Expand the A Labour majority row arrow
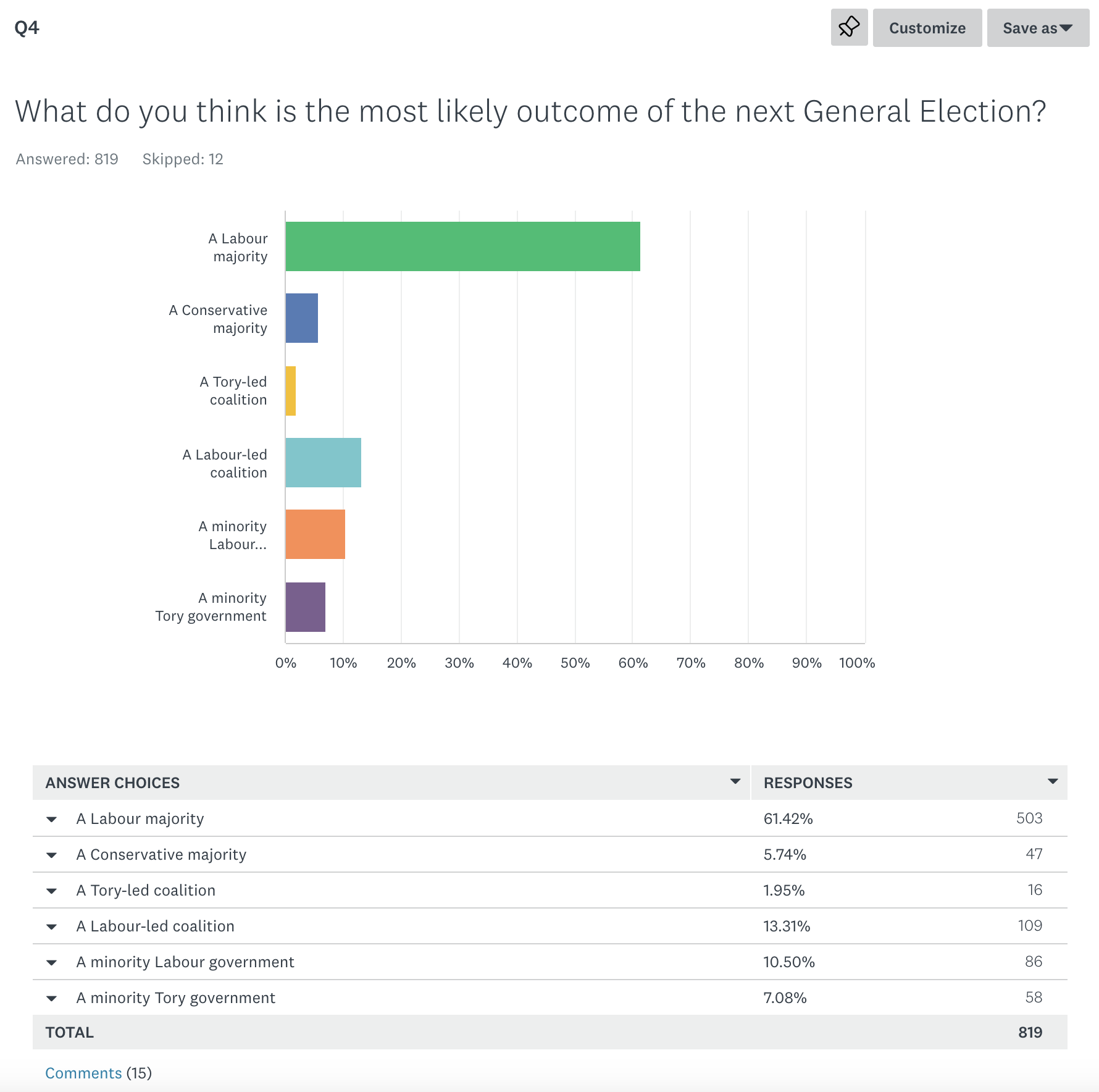The width and height of the screenshot is (1099, 1092). pos(52,820)
